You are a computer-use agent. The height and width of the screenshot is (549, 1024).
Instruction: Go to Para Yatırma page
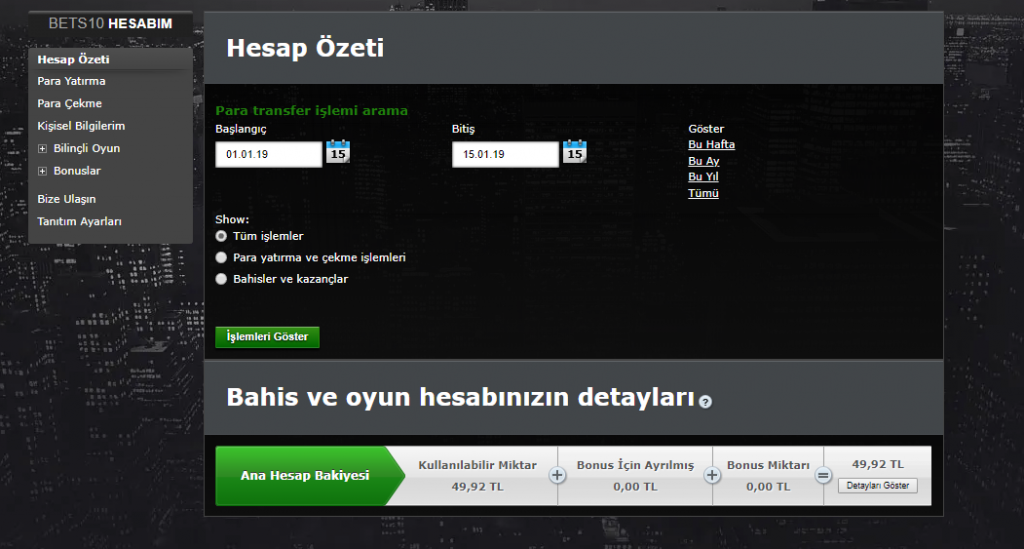click(x=71, y=81)
